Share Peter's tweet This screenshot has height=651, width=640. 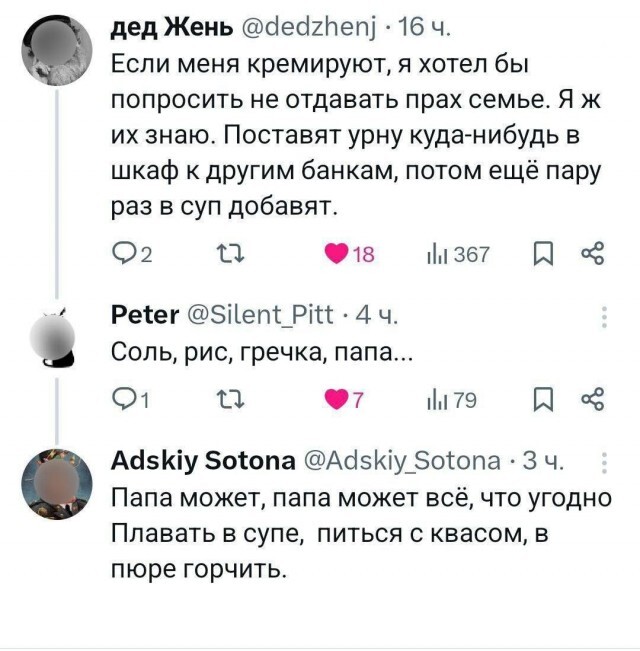tap(592, 401)
